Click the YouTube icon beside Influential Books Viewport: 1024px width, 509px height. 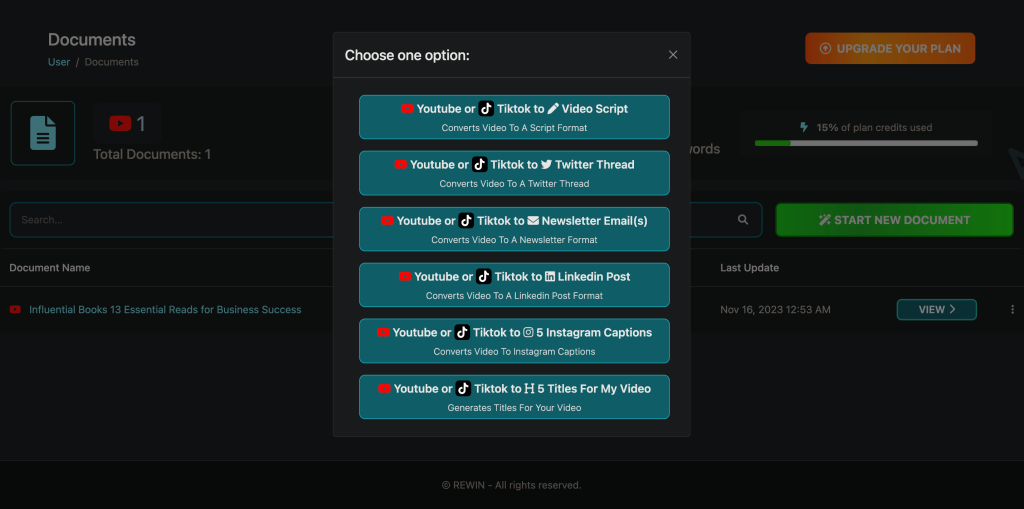tap(15, 310)
